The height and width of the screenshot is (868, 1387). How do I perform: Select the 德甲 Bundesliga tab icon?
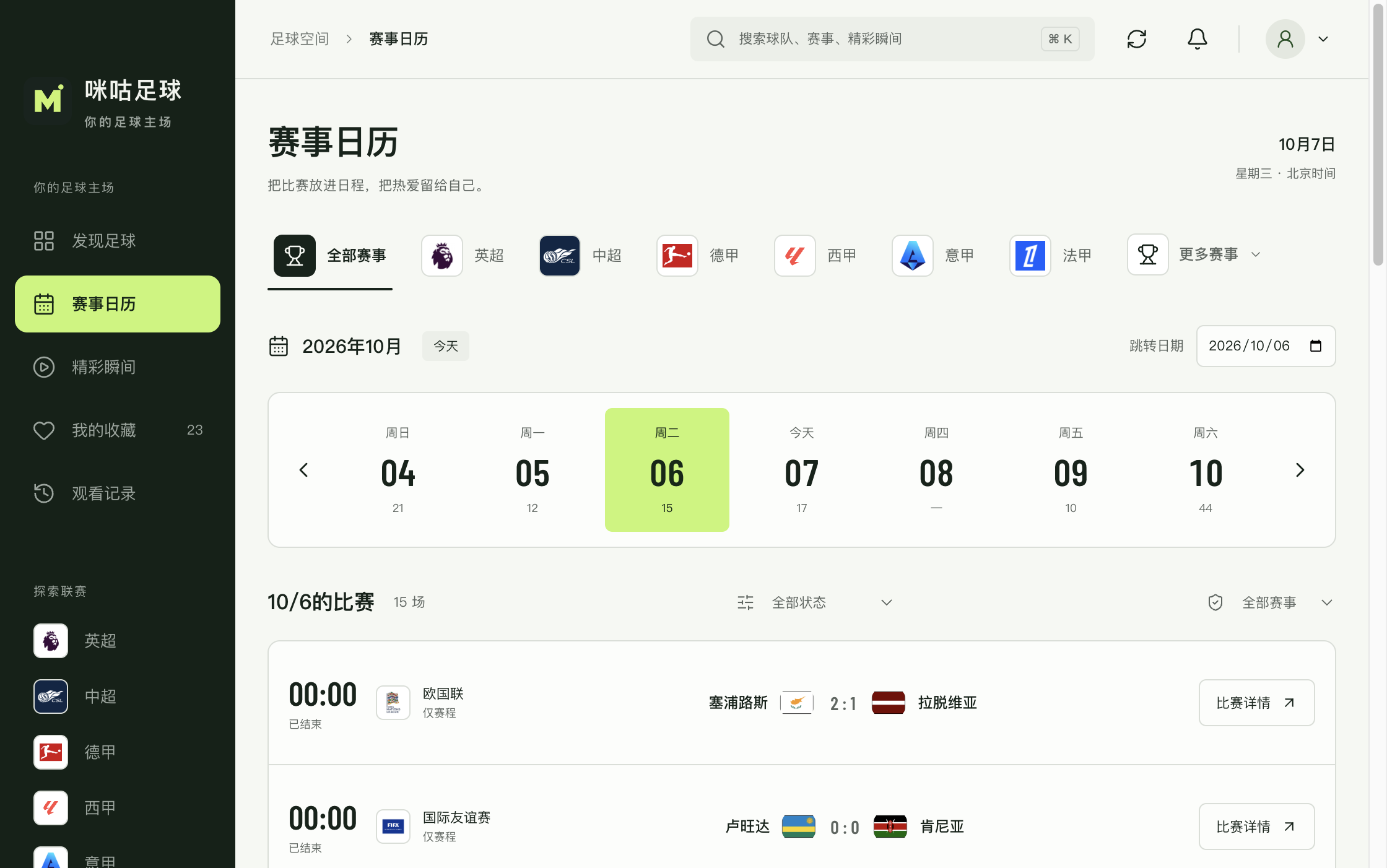[677, 255]
